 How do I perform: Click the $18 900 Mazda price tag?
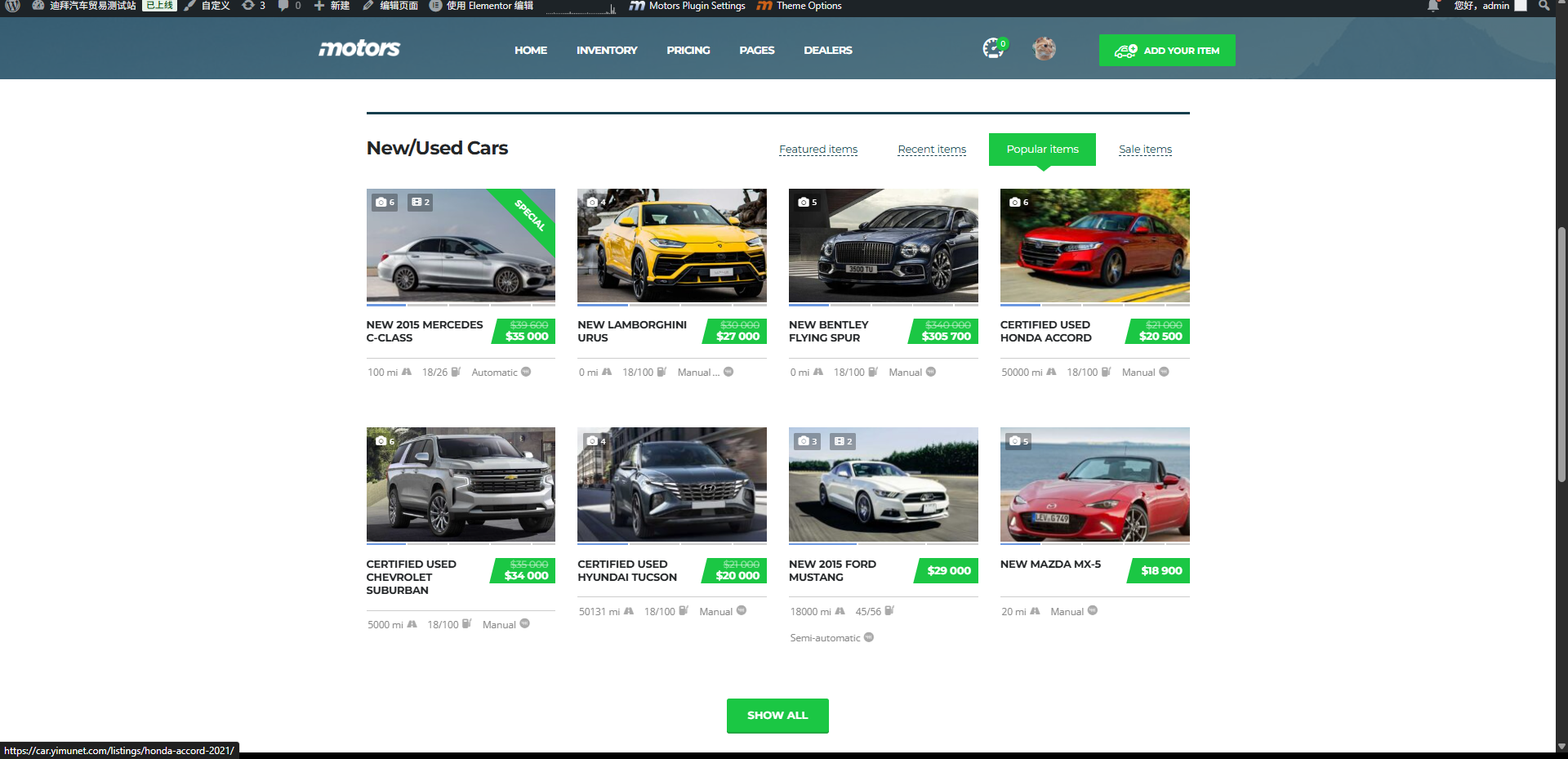point(1159,570)
